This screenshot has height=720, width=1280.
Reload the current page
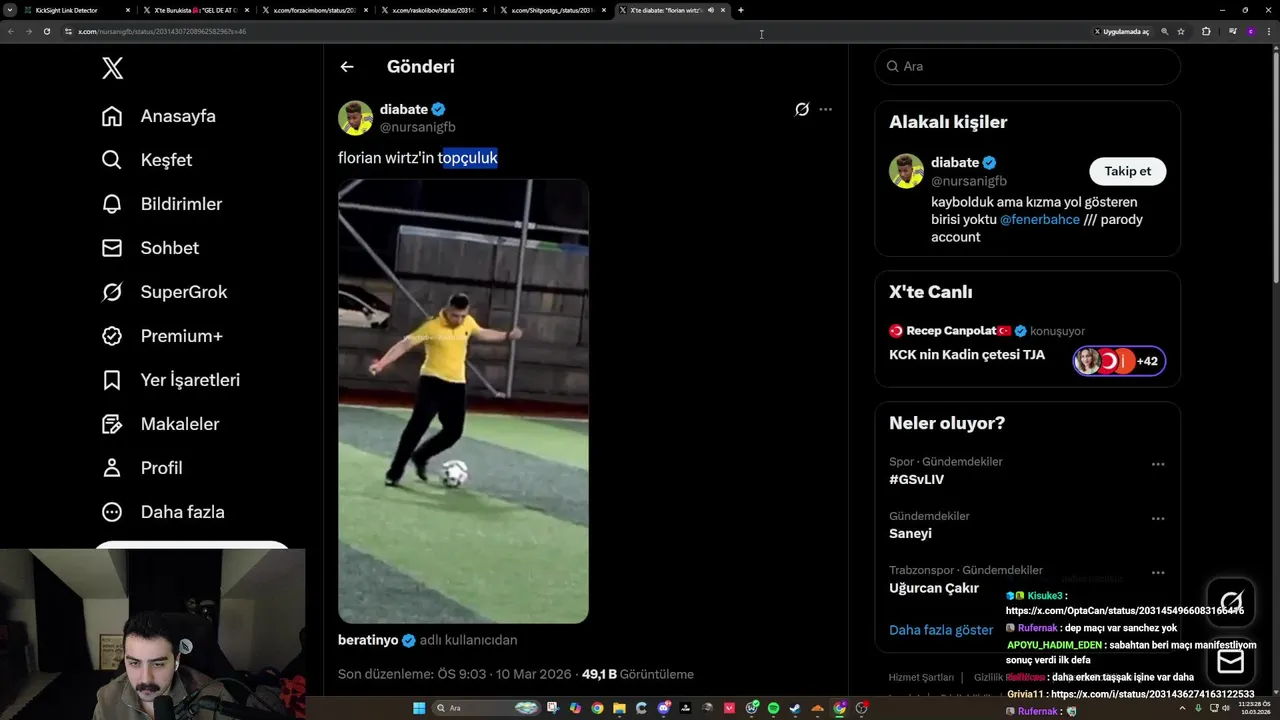pyautogui.click(x=46, y=31)
